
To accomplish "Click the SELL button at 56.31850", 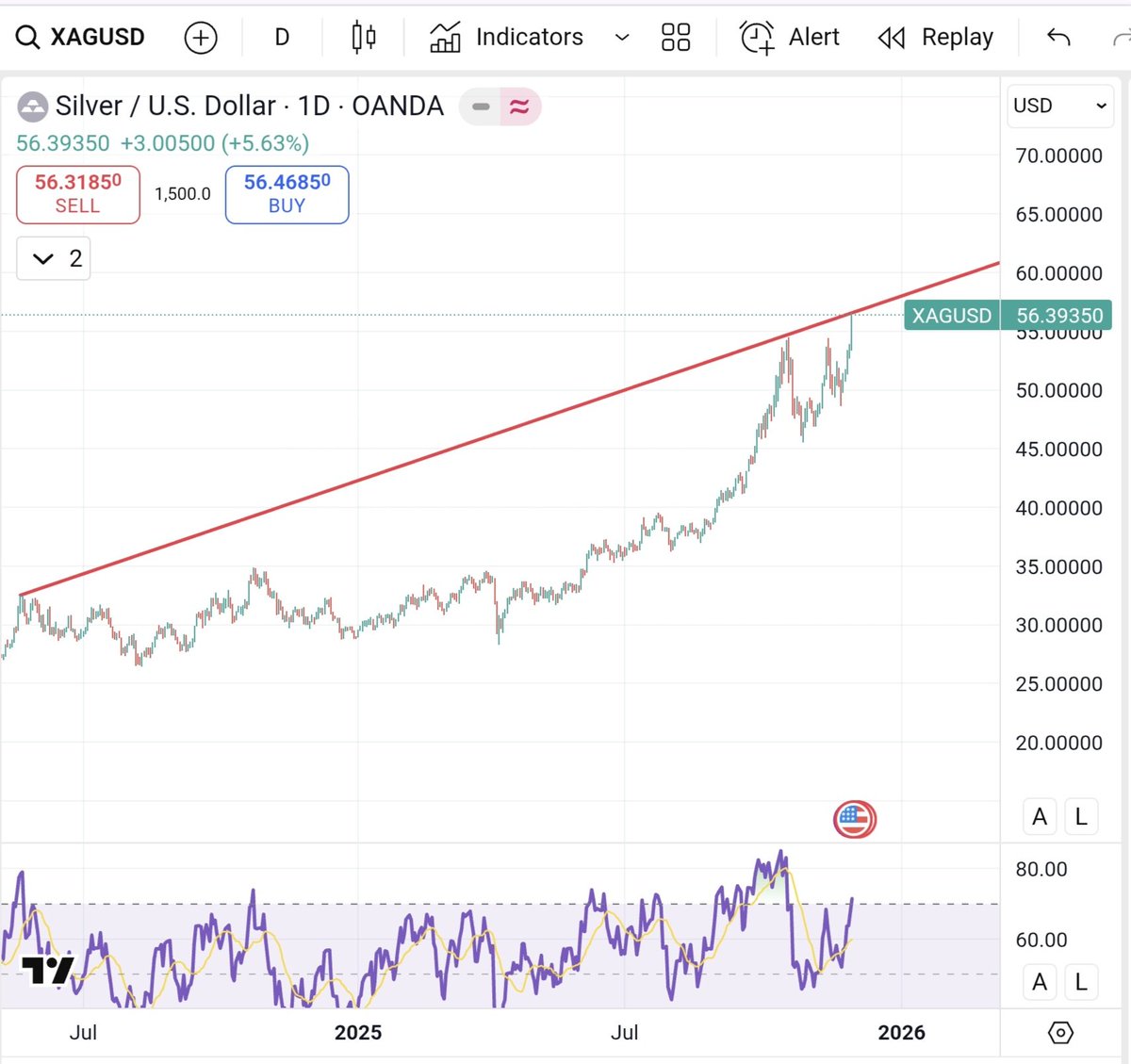I will pos(76,194).
